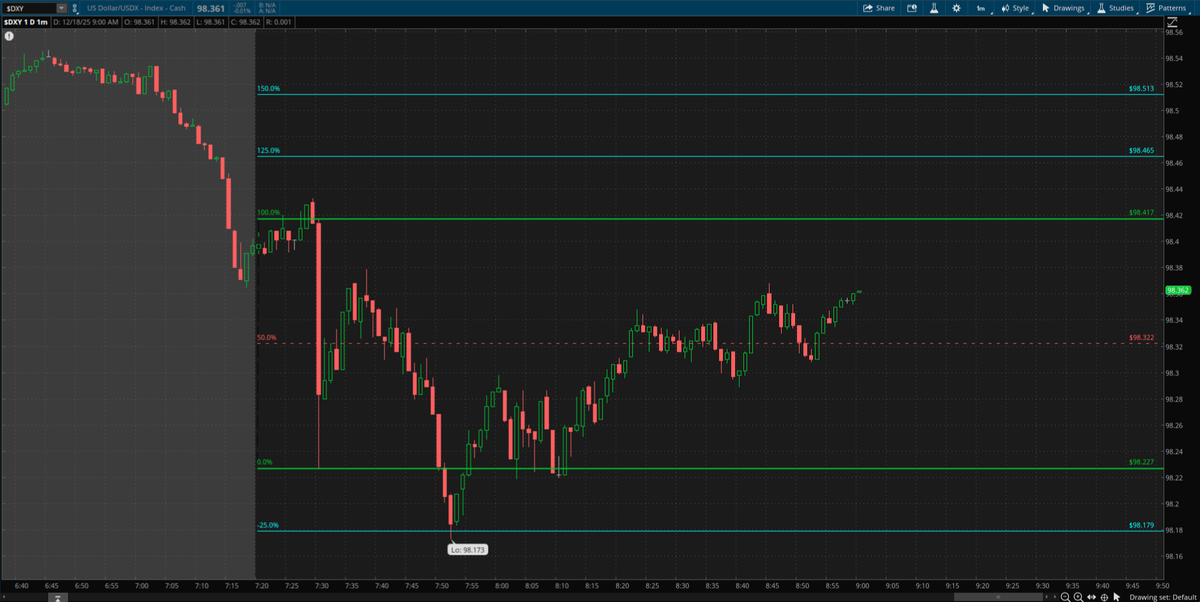1200x602 pixels.
Task: Click the last price 98.361 in header
Action: pyautogui.click(x=209, y=7)
